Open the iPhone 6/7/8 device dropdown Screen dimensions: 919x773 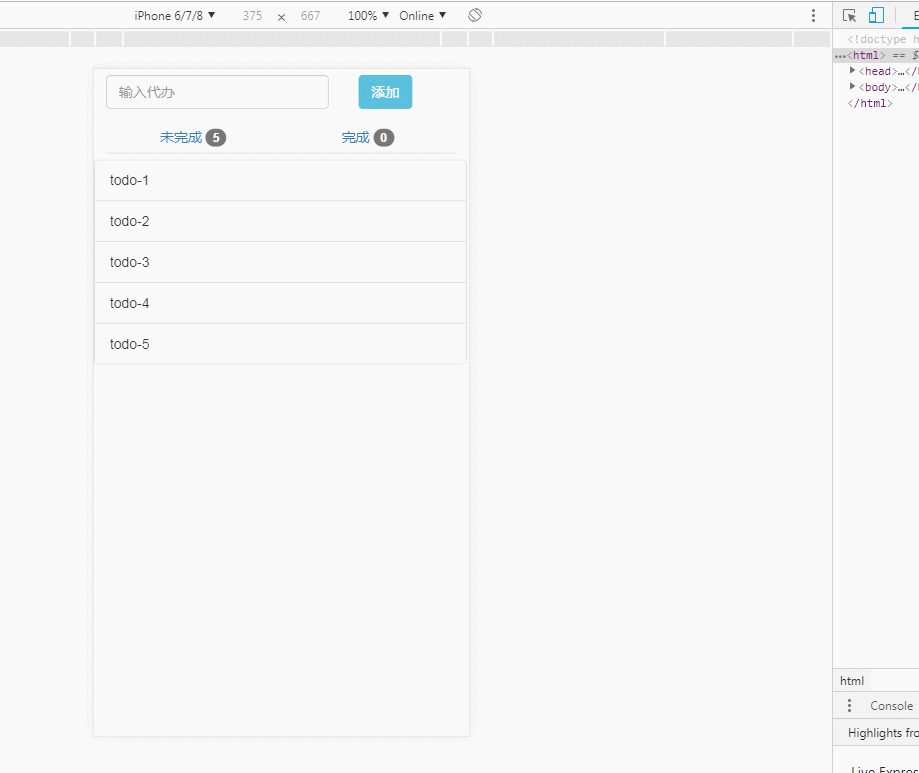tap(175, 16)
